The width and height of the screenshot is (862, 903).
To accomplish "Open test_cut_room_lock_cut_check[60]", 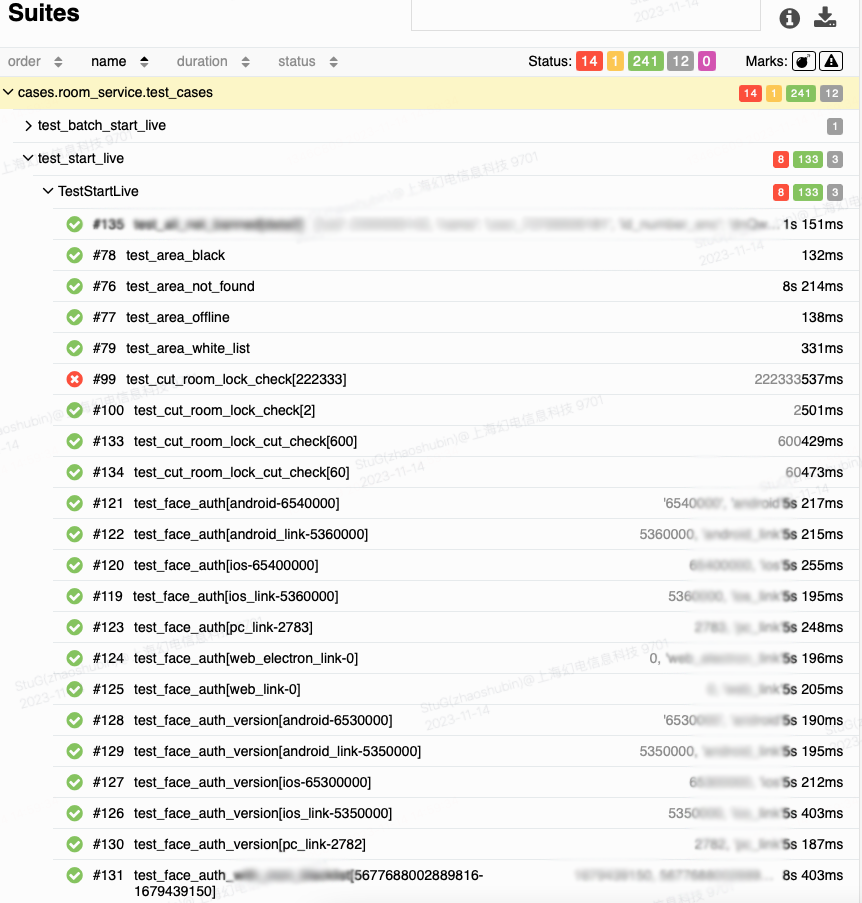I will click(x=456, y=473).
